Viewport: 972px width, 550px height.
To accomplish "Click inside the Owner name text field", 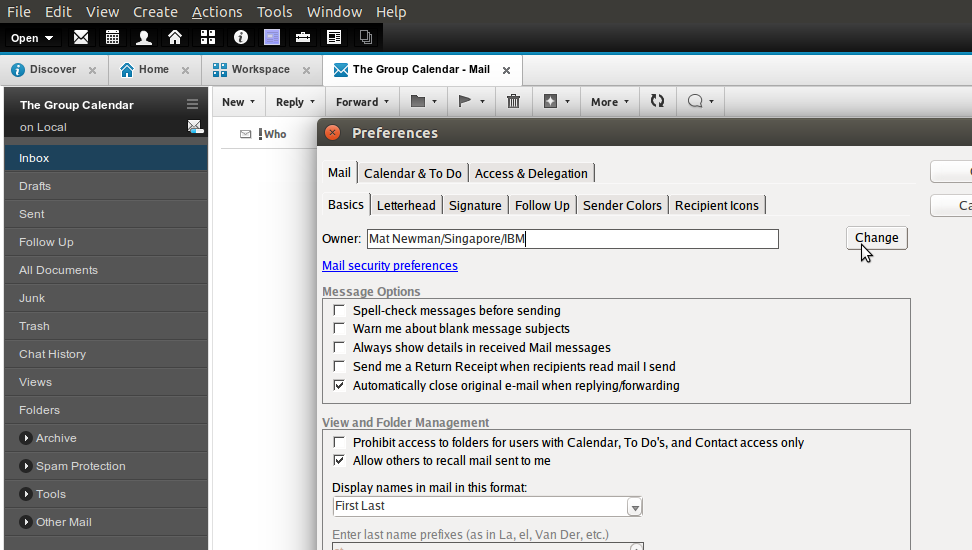I will click(x=571, y=239).
